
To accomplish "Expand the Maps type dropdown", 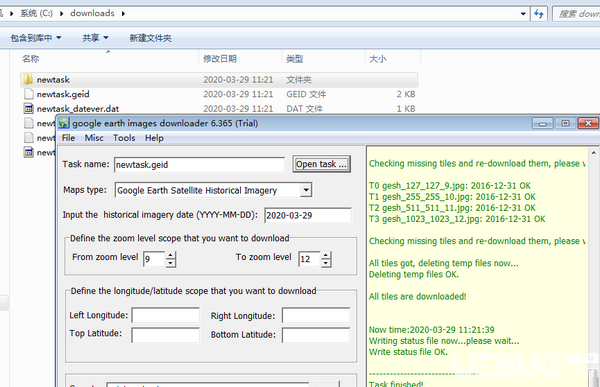I will tap(306, 190).
